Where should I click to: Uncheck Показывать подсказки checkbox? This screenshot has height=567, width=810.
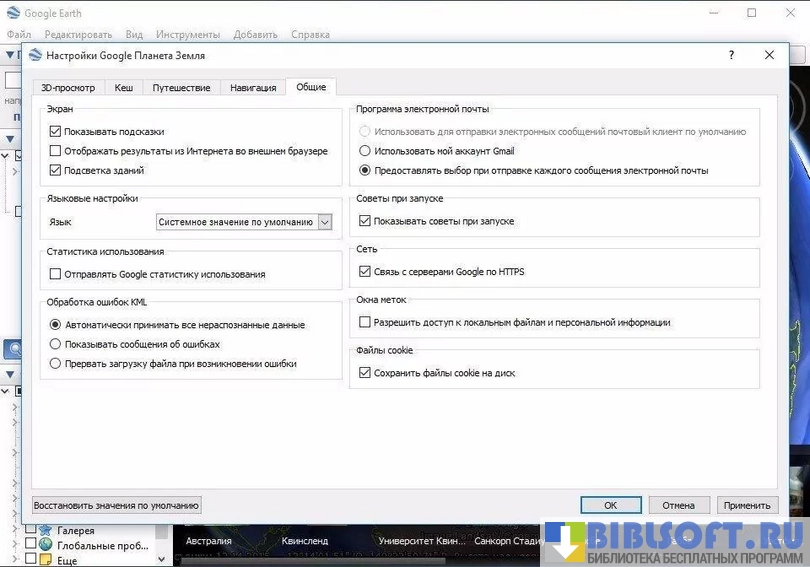pos(56,131)
